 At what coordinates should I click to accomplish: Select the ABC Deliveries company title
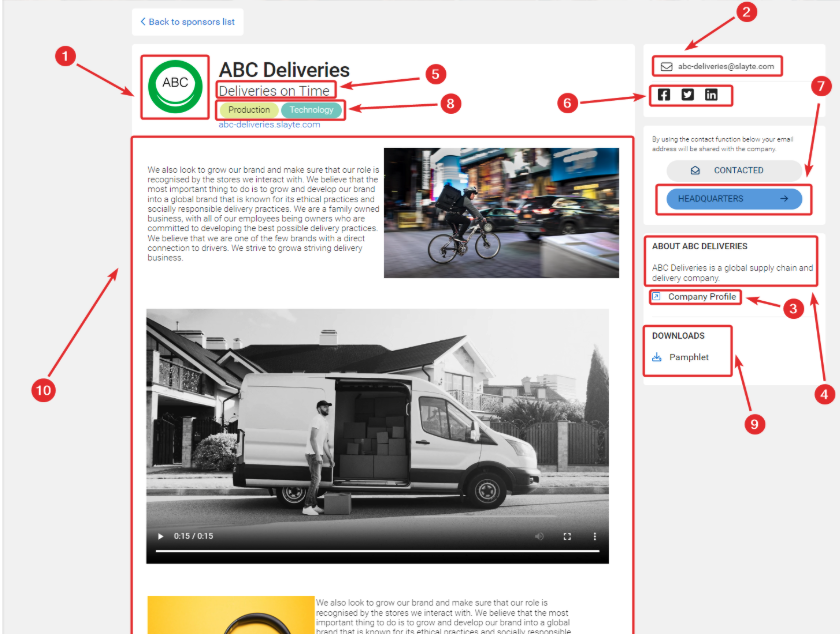(x=284, y=70)
